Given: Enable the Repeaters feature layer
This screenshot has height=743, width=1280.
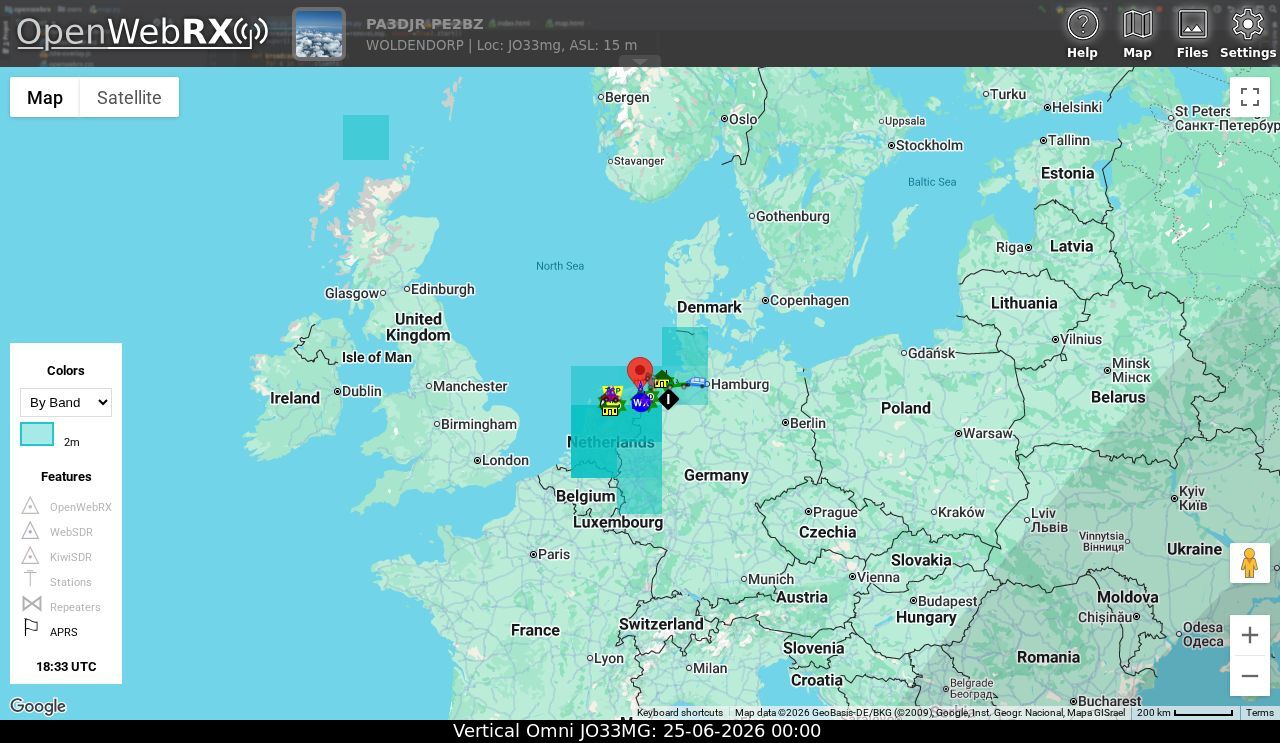Looking at the screenshot, I should pyautogui.click(x=61, y=607).
